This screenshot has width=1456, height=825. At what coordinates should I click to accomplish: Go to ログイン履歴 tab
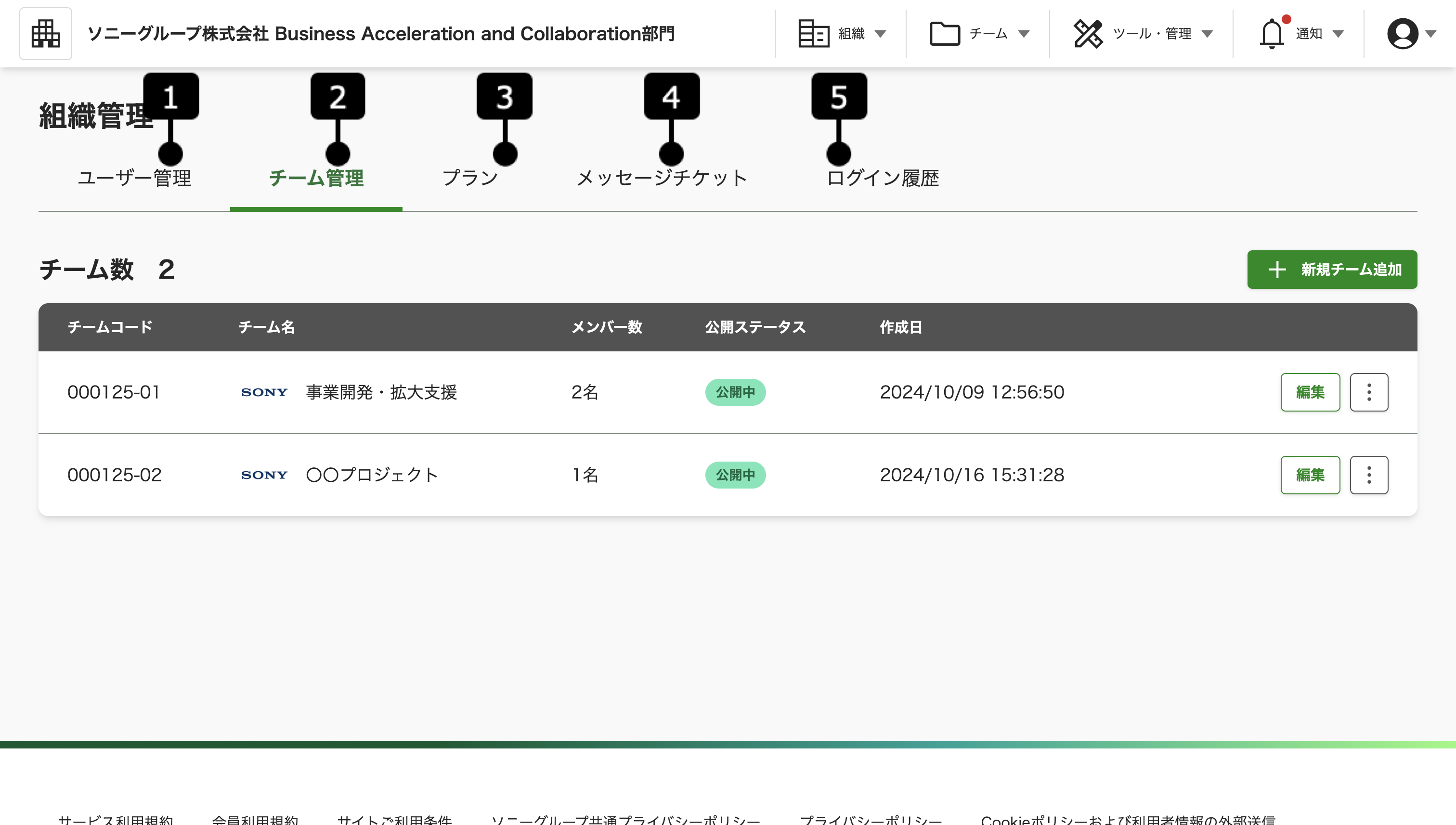883,178
